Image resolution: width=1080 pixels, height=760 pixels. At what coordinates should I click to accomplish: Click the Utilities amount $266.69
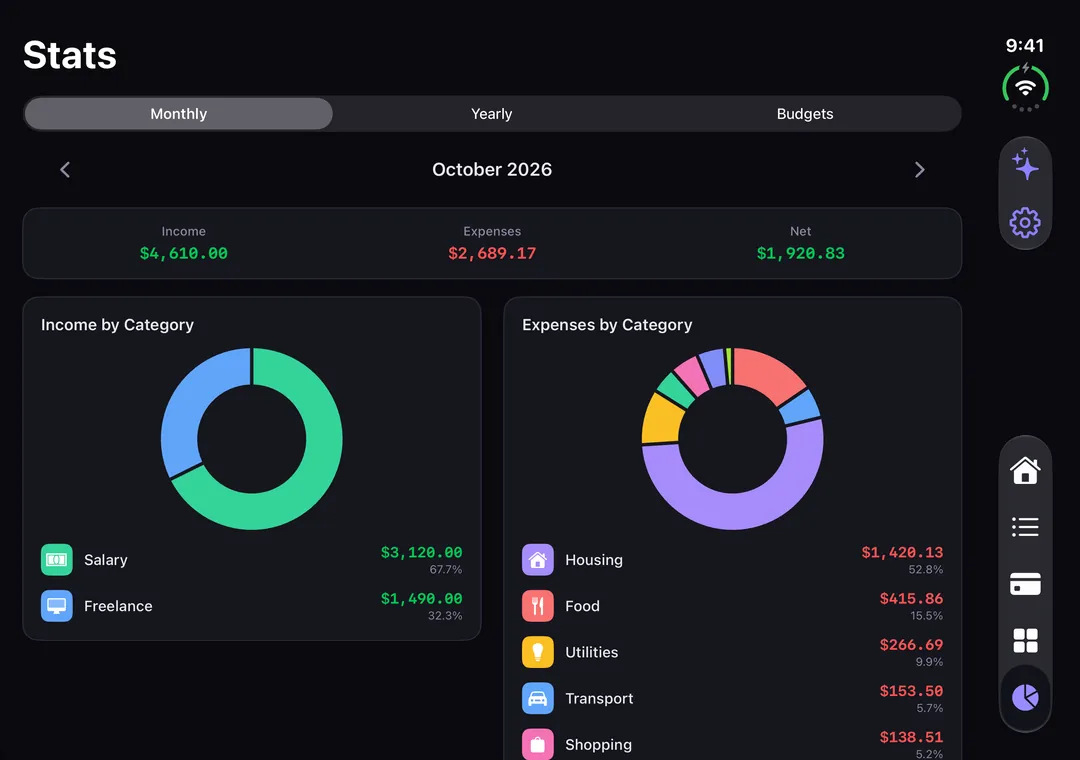pyautogui.click(x=911, y=645)
